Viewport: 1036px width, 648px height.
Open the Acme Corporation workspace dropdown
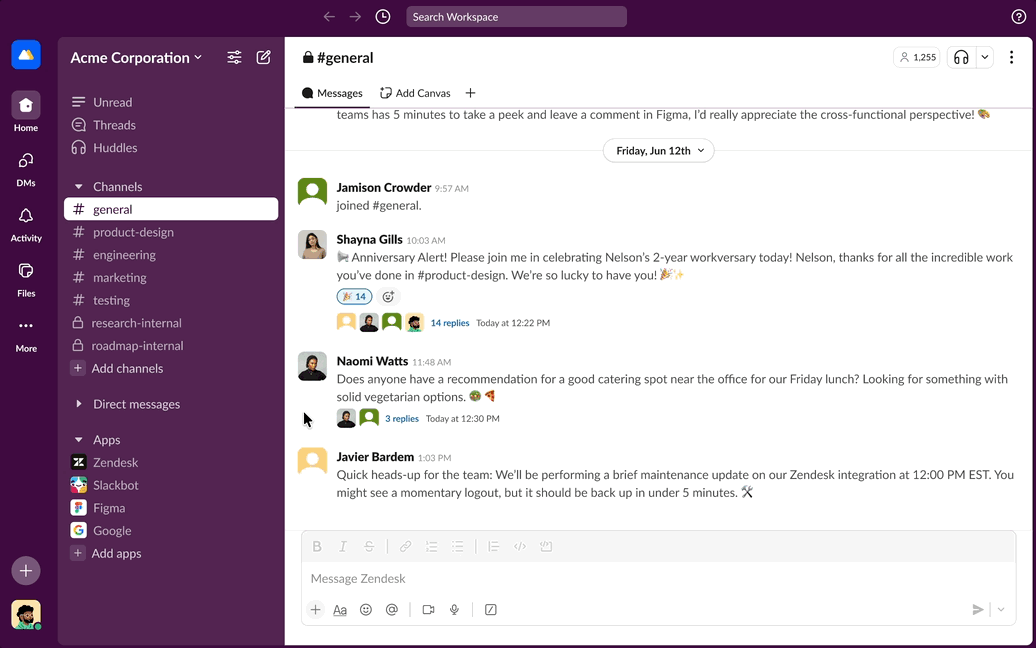[x=136, y=57]
